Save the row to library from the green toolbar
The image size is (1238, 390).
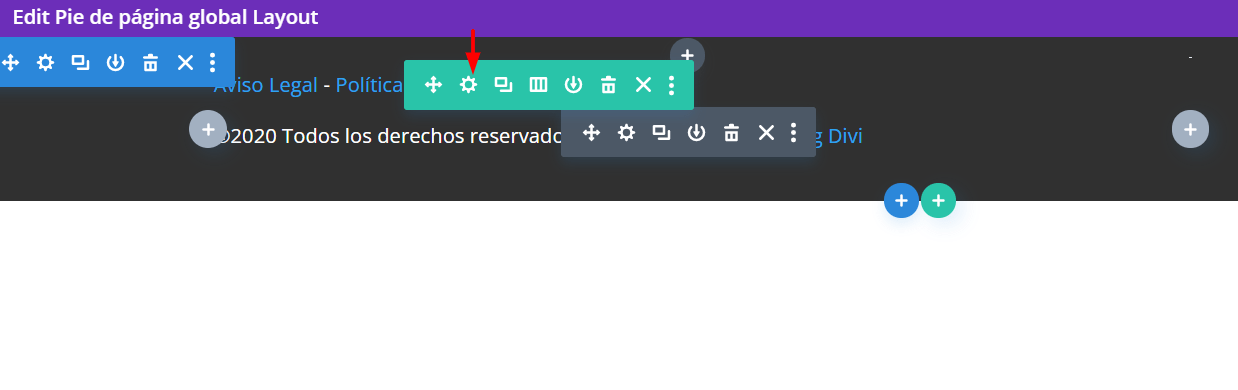pyautogui.click(x=573, y=85)
